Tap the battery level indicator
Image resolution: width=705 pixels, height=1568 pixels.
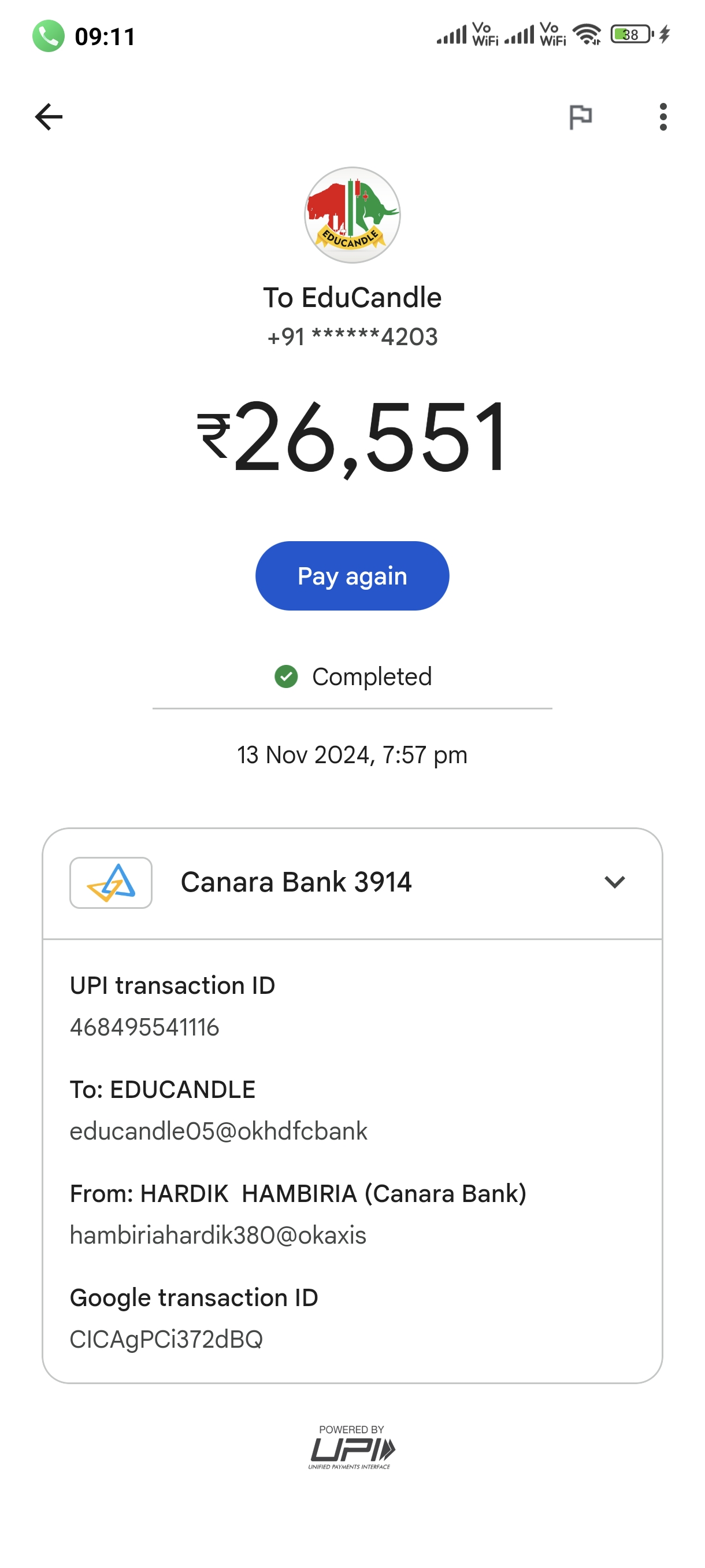[x=632, y=34]
